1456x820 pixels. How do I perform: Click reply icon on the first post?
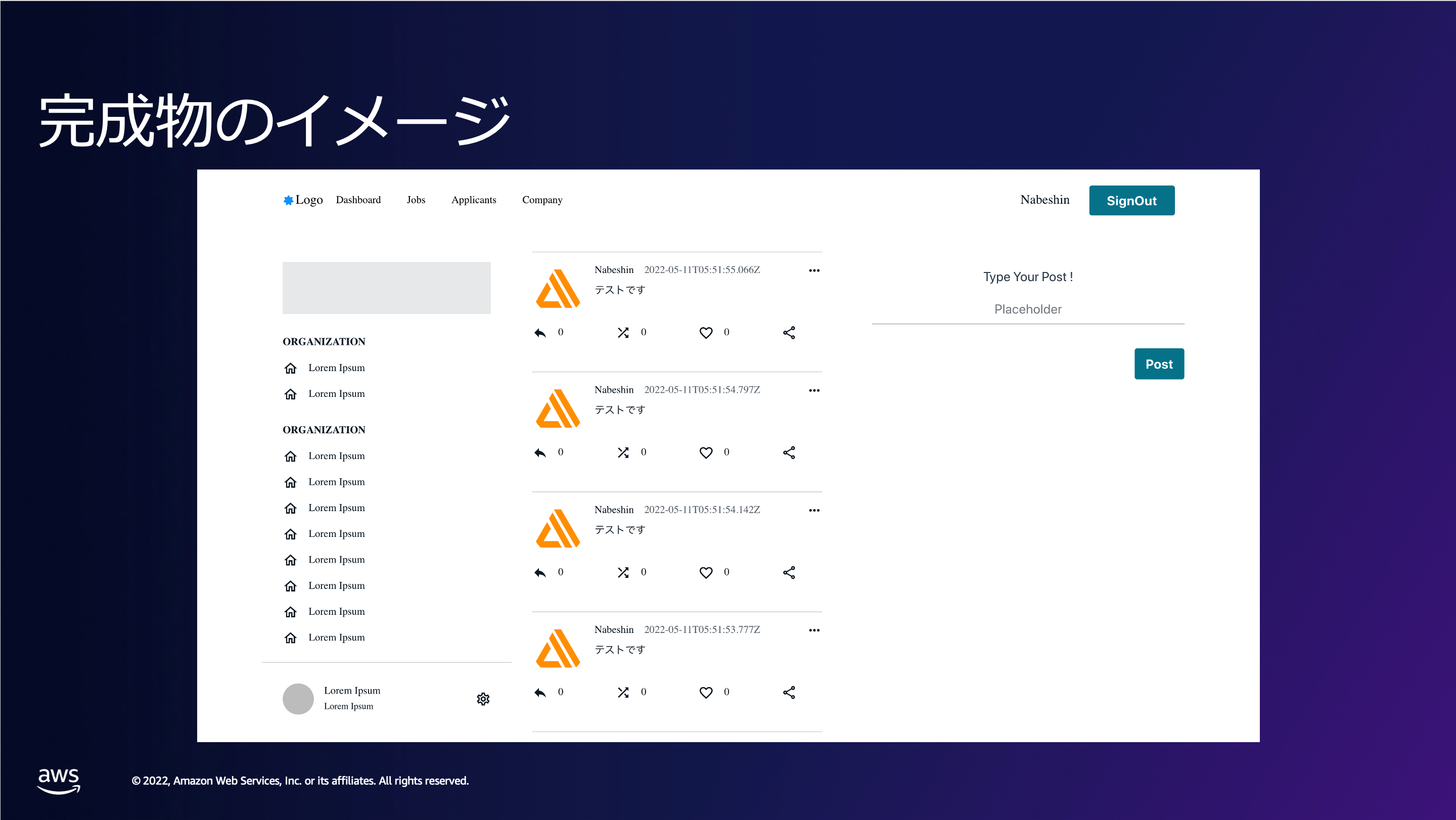[x=540, y=333]
